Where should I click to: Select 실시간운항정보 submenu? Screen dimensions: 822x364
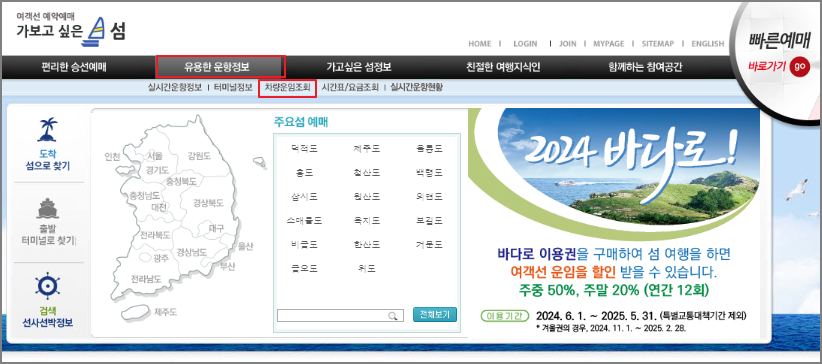pyautogui.click(x=175, y=88)
